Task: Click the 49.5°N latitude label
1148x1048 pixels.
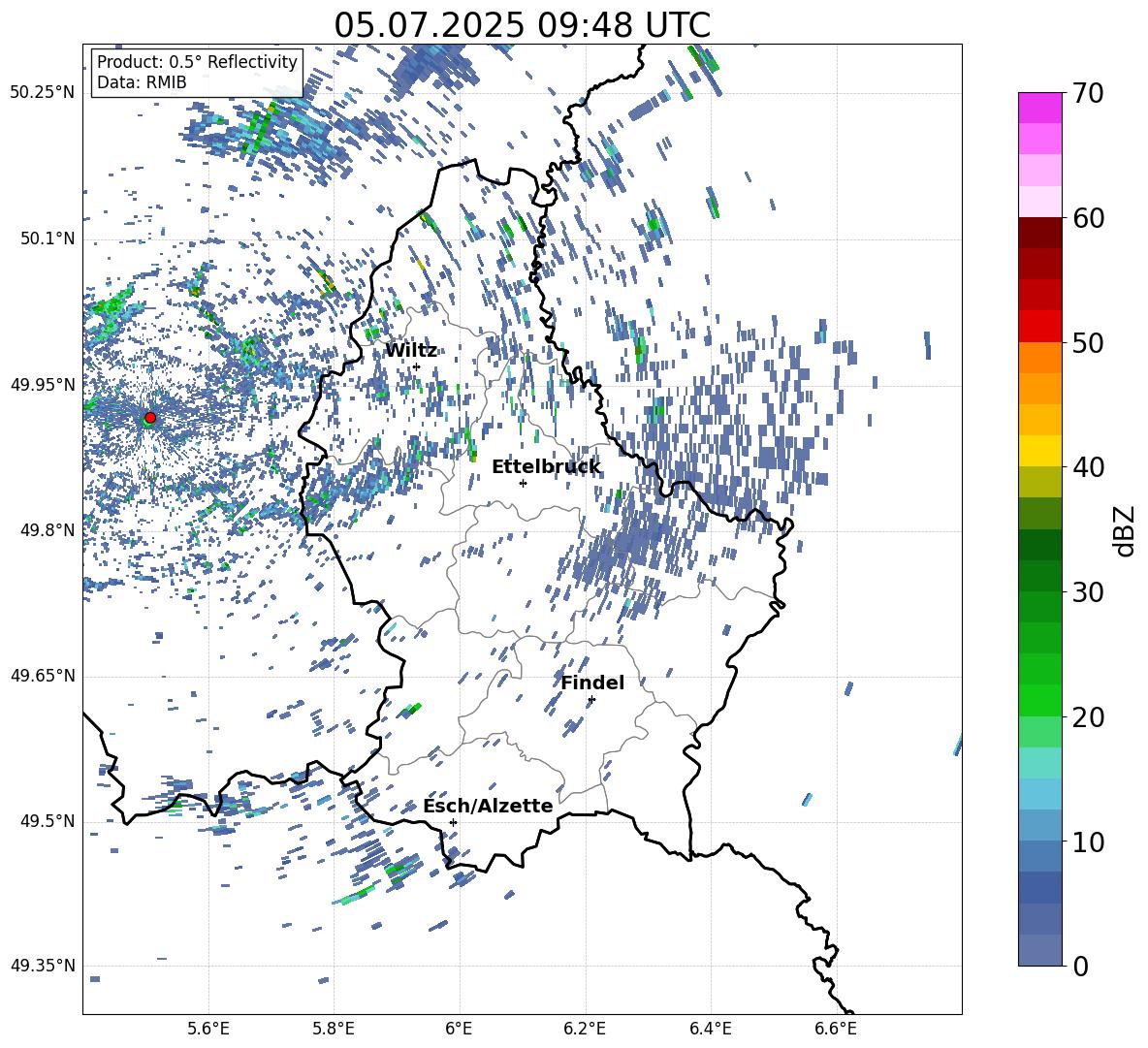Action: (x=48, y=820)
